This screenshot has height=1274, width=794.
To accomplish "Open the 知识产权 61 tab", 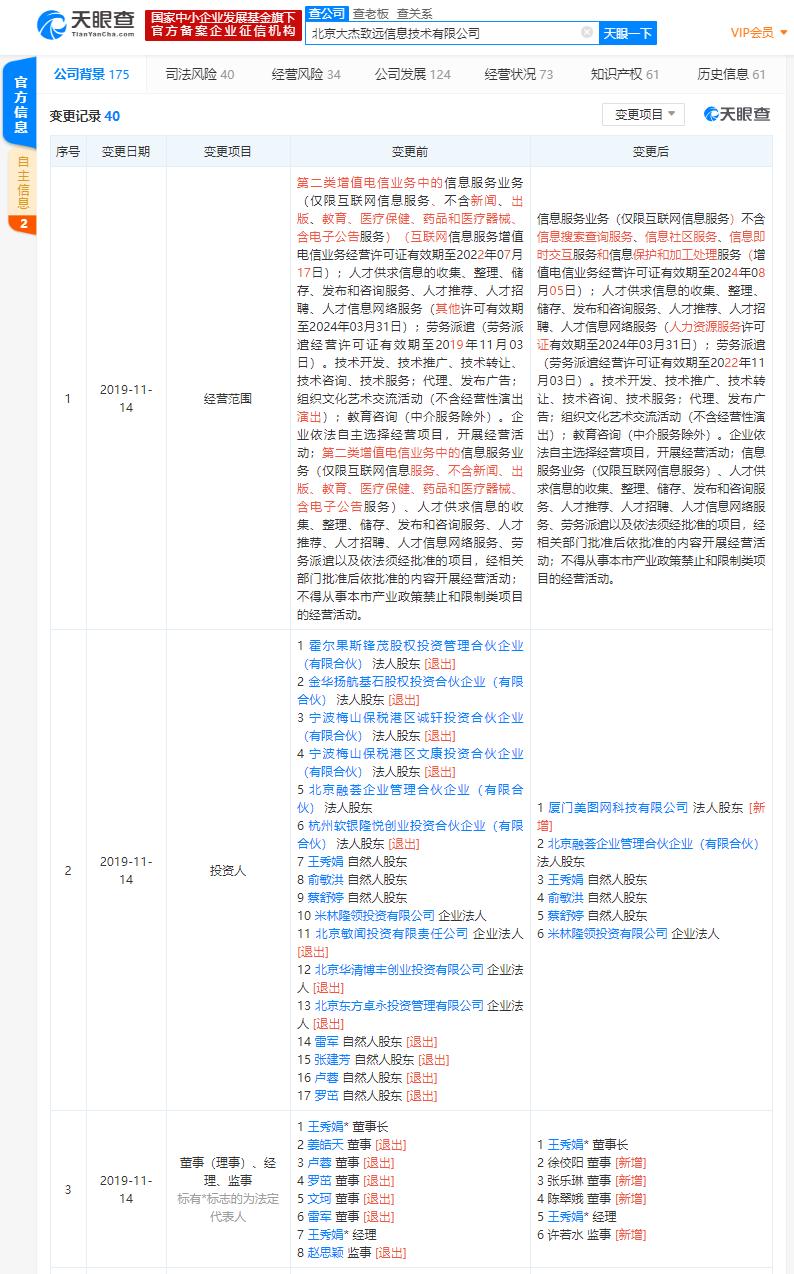I will click(x=624, y=74).
